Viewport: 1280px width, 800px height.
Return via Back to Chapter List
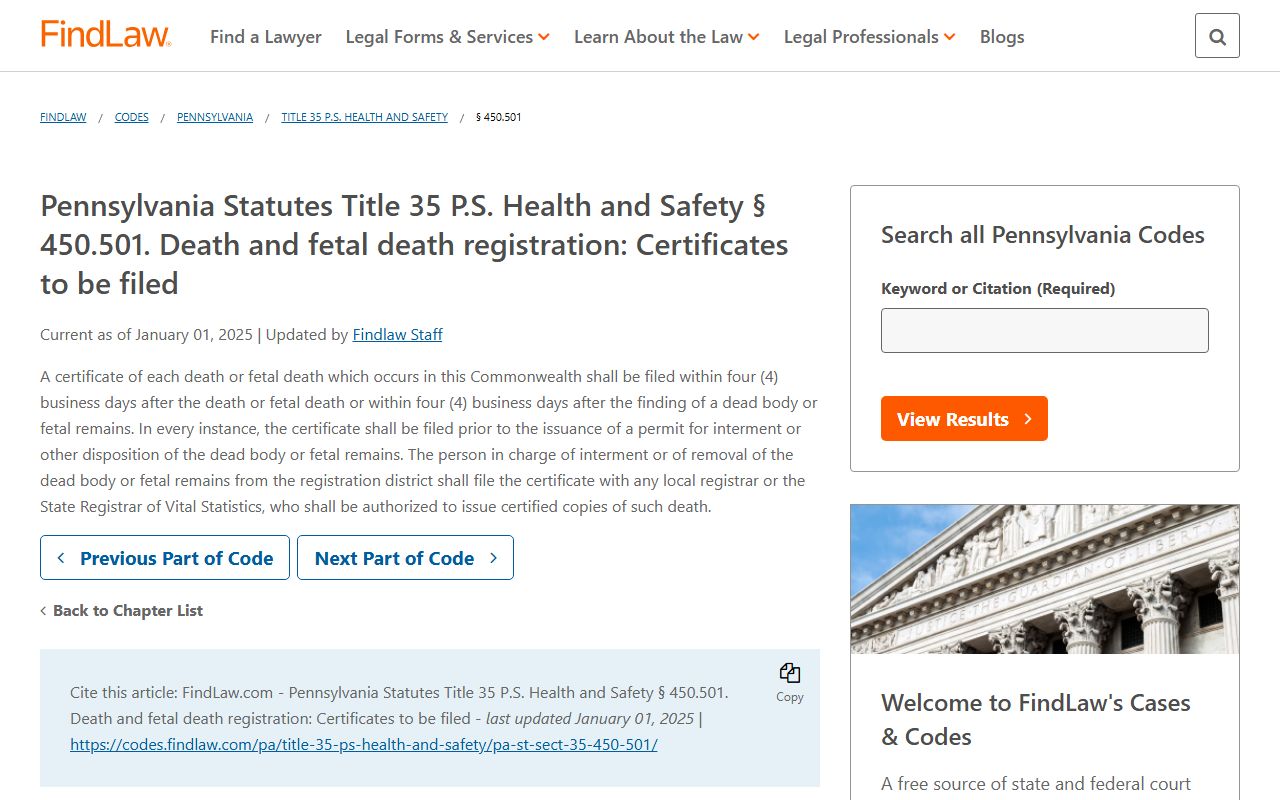(122, 610)
